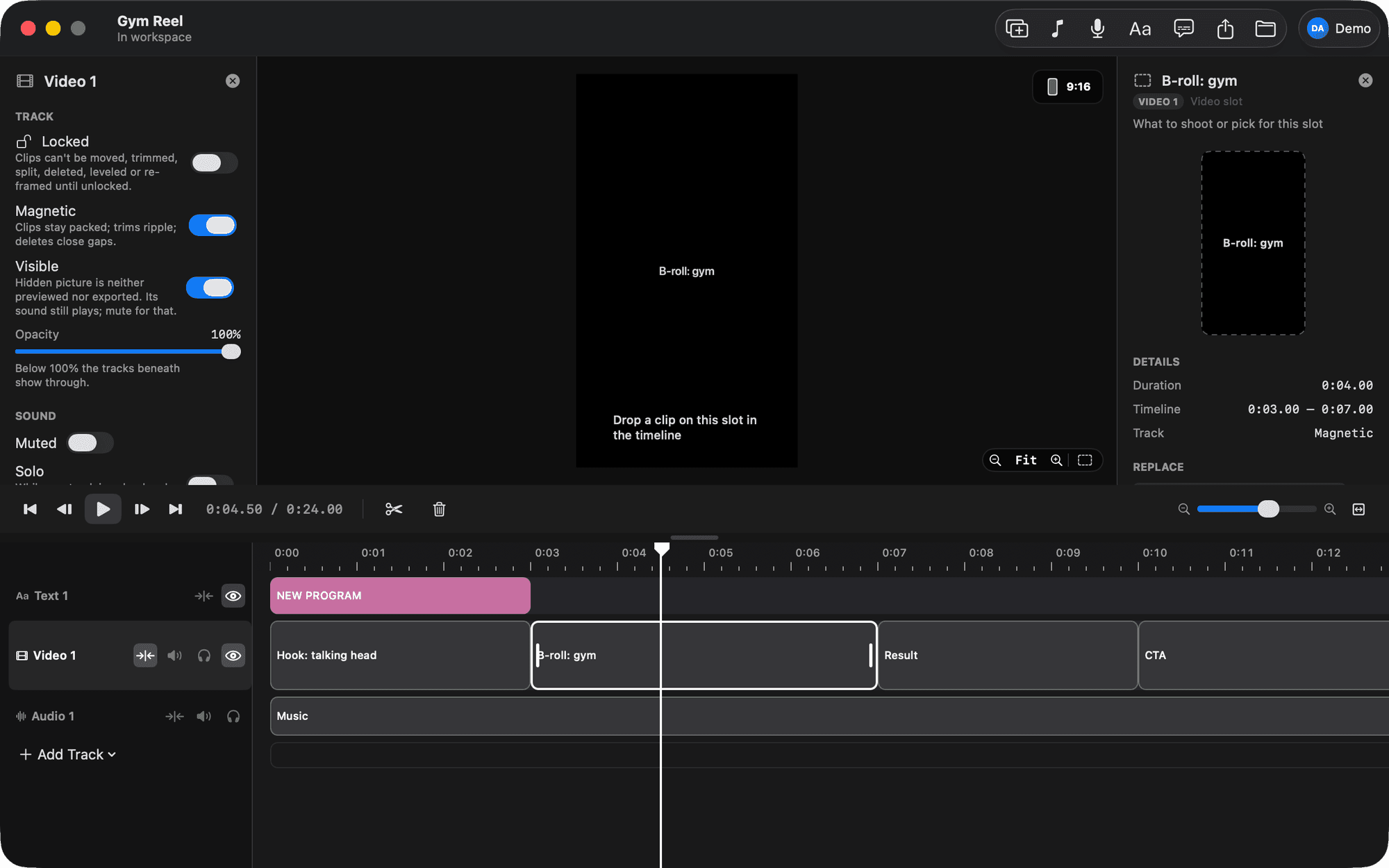This screenshot has height=868, width=1389.
Task: Click the Duration value 0:04.00
Action: click(x=1347, y=385)
